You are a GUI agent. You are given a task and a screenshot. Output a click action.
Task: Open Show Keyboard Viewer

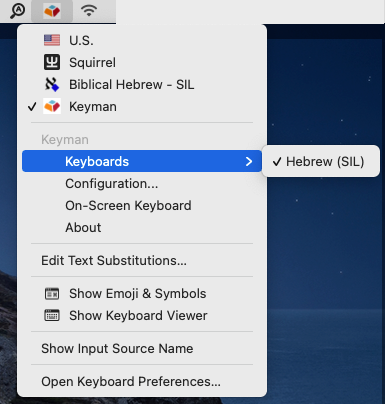pyautogui.click(x=142, y=315)
